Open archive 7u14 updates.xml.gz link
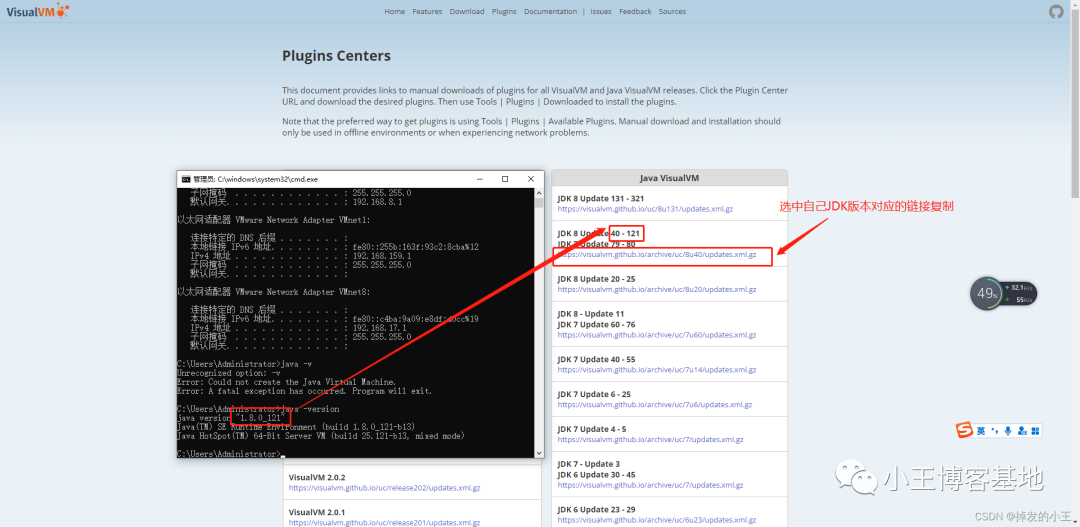 pyautogui.click(x=656, y=370)
